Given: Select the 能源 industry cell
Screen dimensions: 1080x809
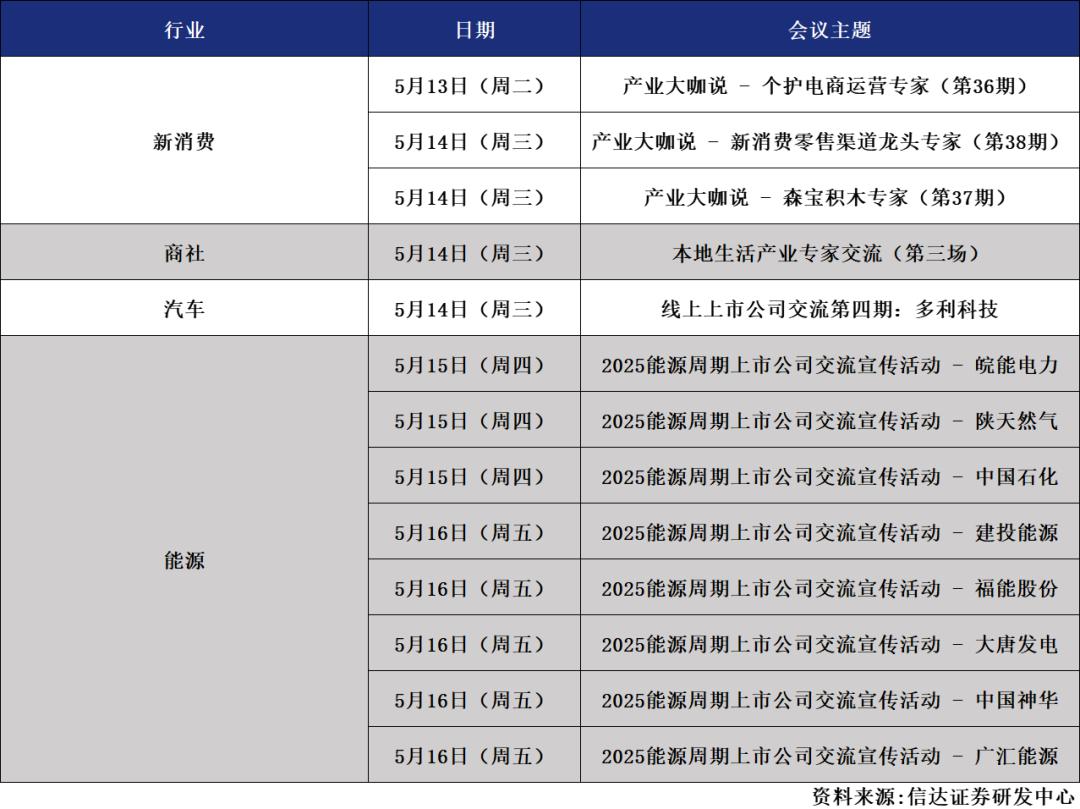Looking at the screenshot, I should pos(184,559).
